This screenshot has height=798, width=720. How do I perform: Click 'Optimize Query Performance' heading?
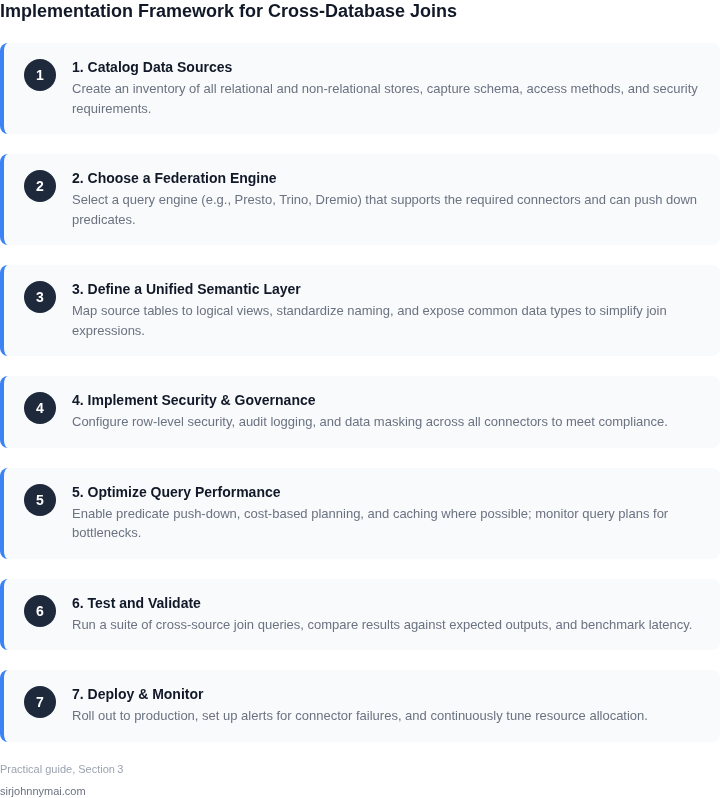click(176, 492)
